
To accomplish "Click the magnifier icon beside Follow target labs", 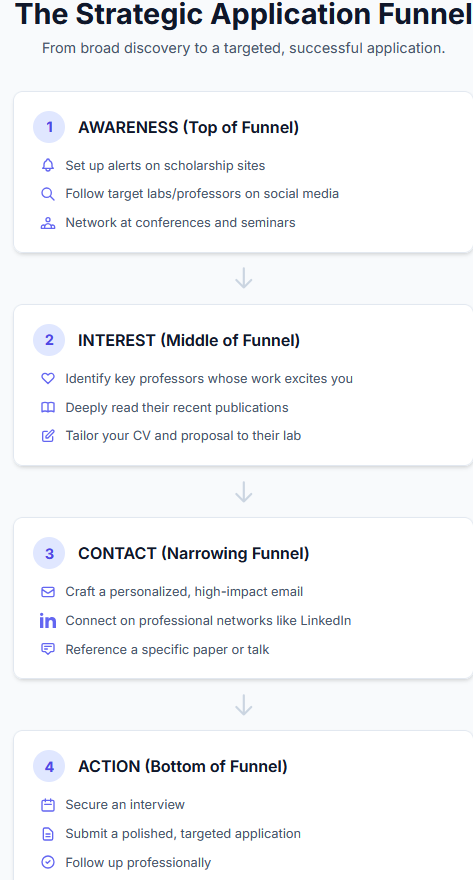I will pos(48,194).
